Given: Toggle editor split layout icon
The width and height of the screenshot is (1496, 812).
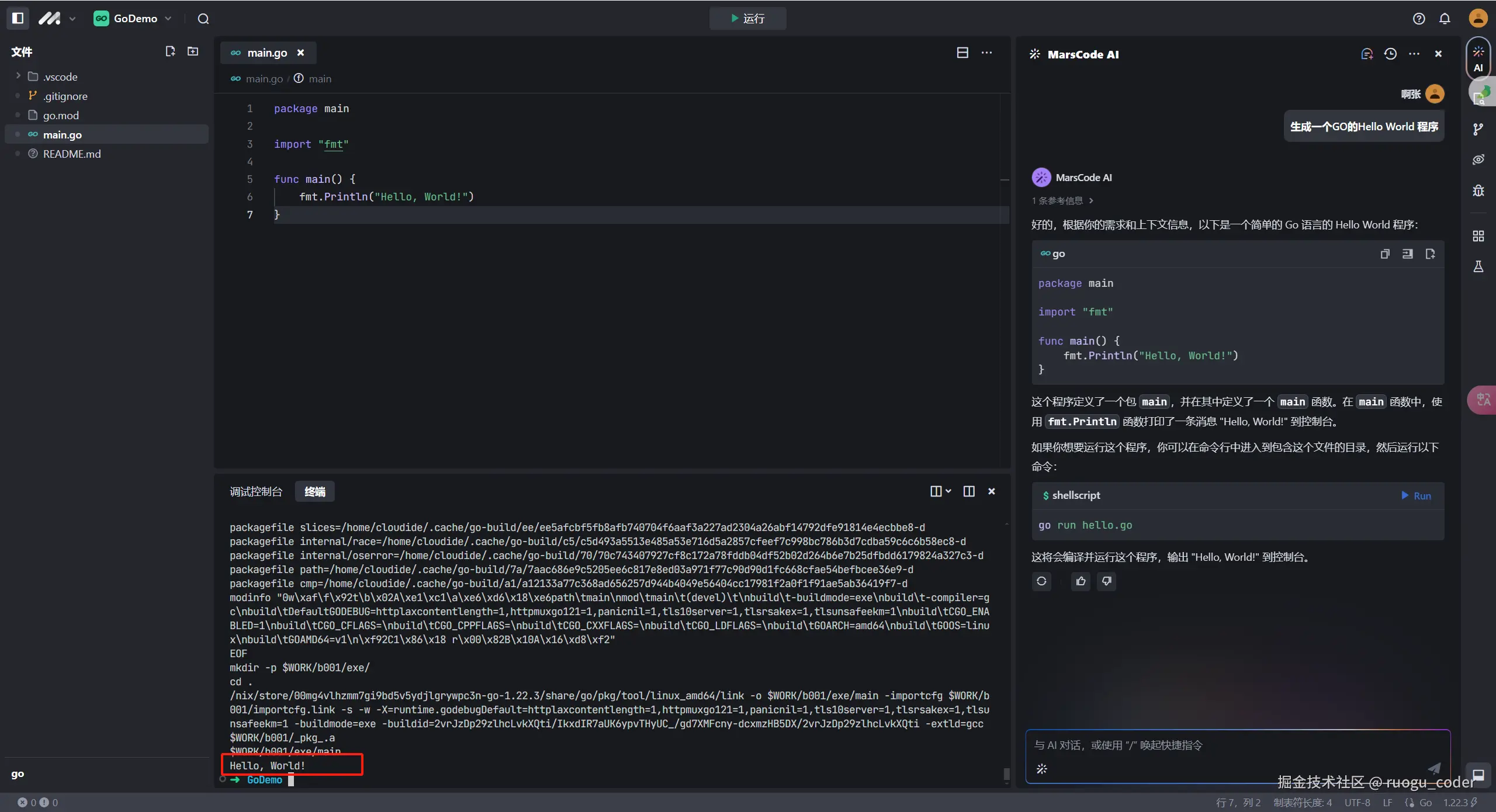Looking at the screenshot, I should pos(962,53).
